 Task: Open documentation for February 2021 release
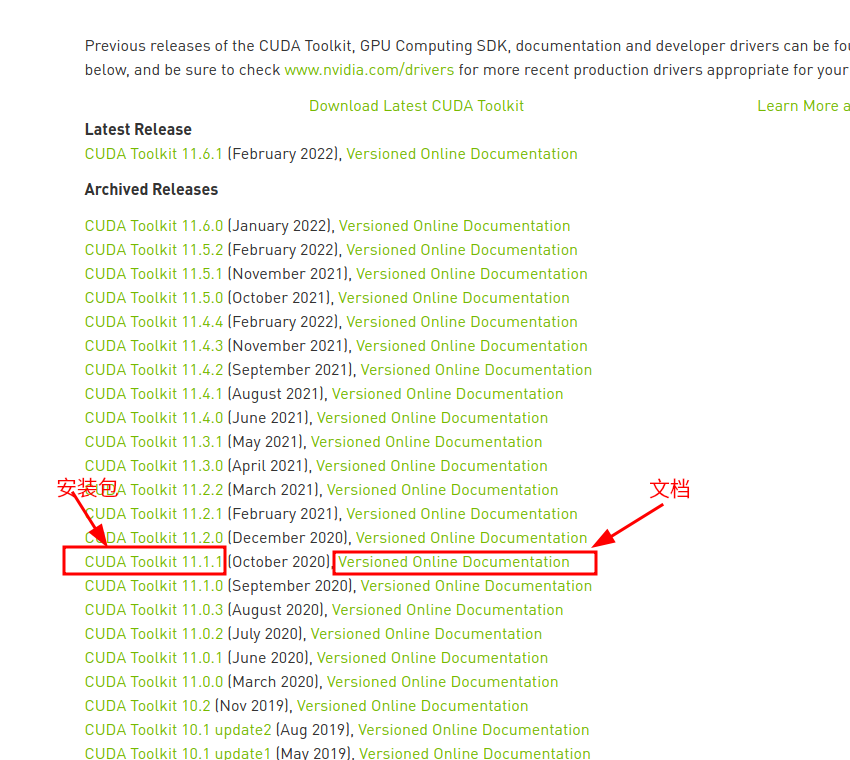[x=462, y=514]
